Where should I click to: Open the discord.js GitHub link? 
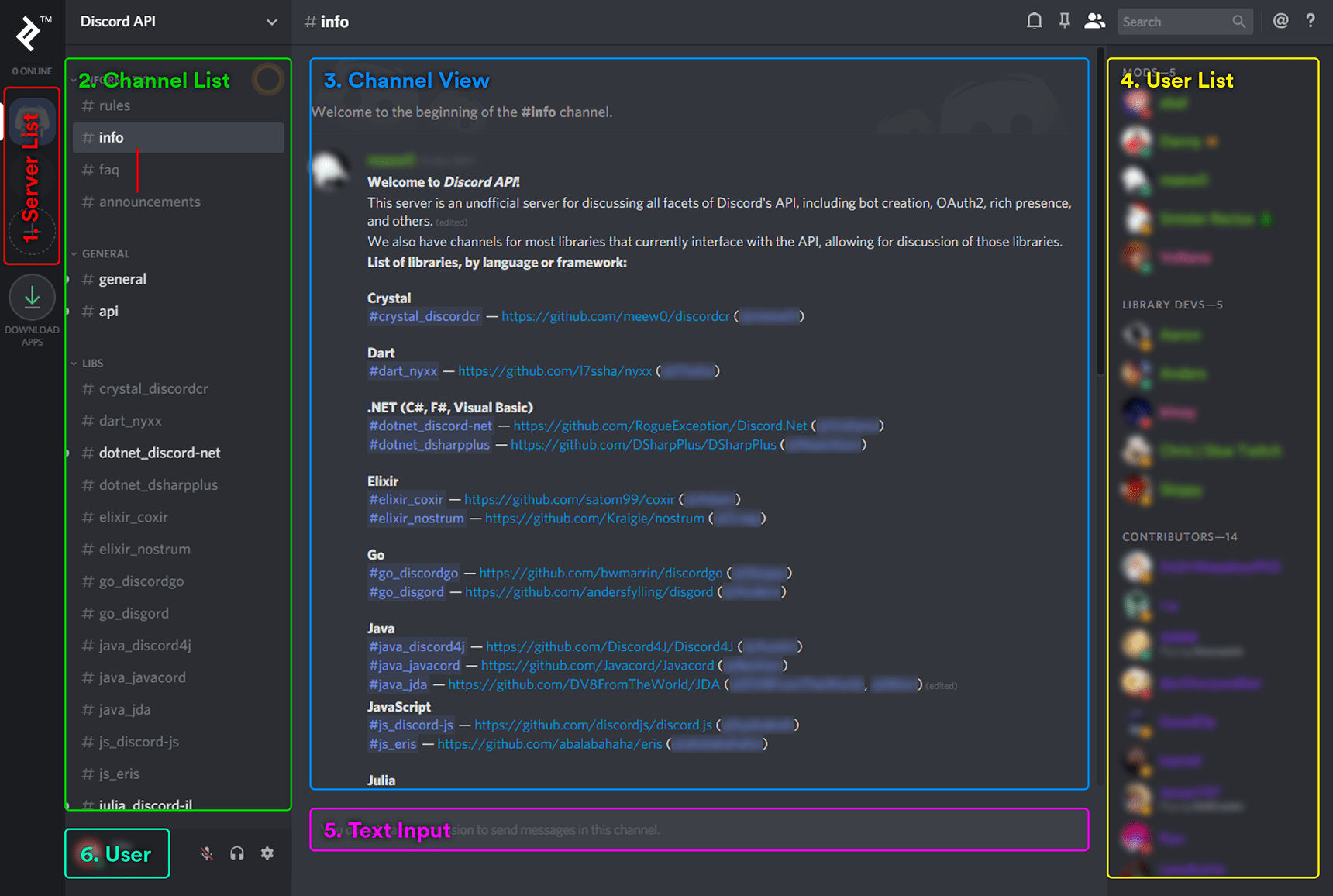click(593, 725)
